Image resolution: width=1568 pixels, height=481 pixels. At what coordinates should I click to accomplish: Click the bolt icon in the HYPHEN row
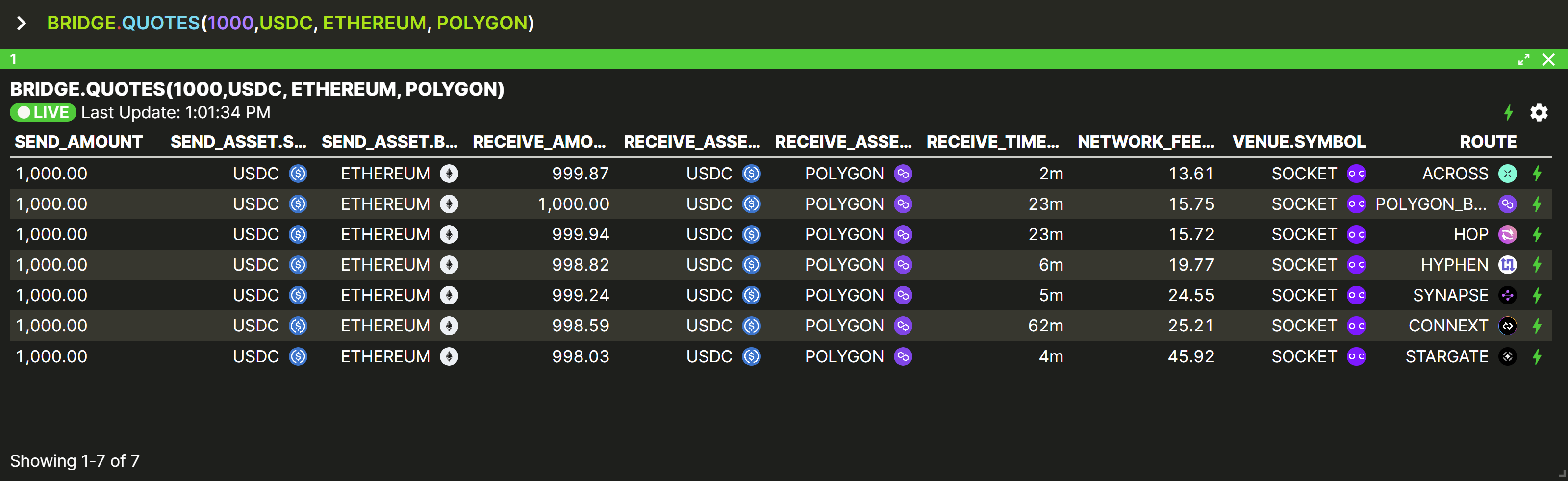[1537, 265]
